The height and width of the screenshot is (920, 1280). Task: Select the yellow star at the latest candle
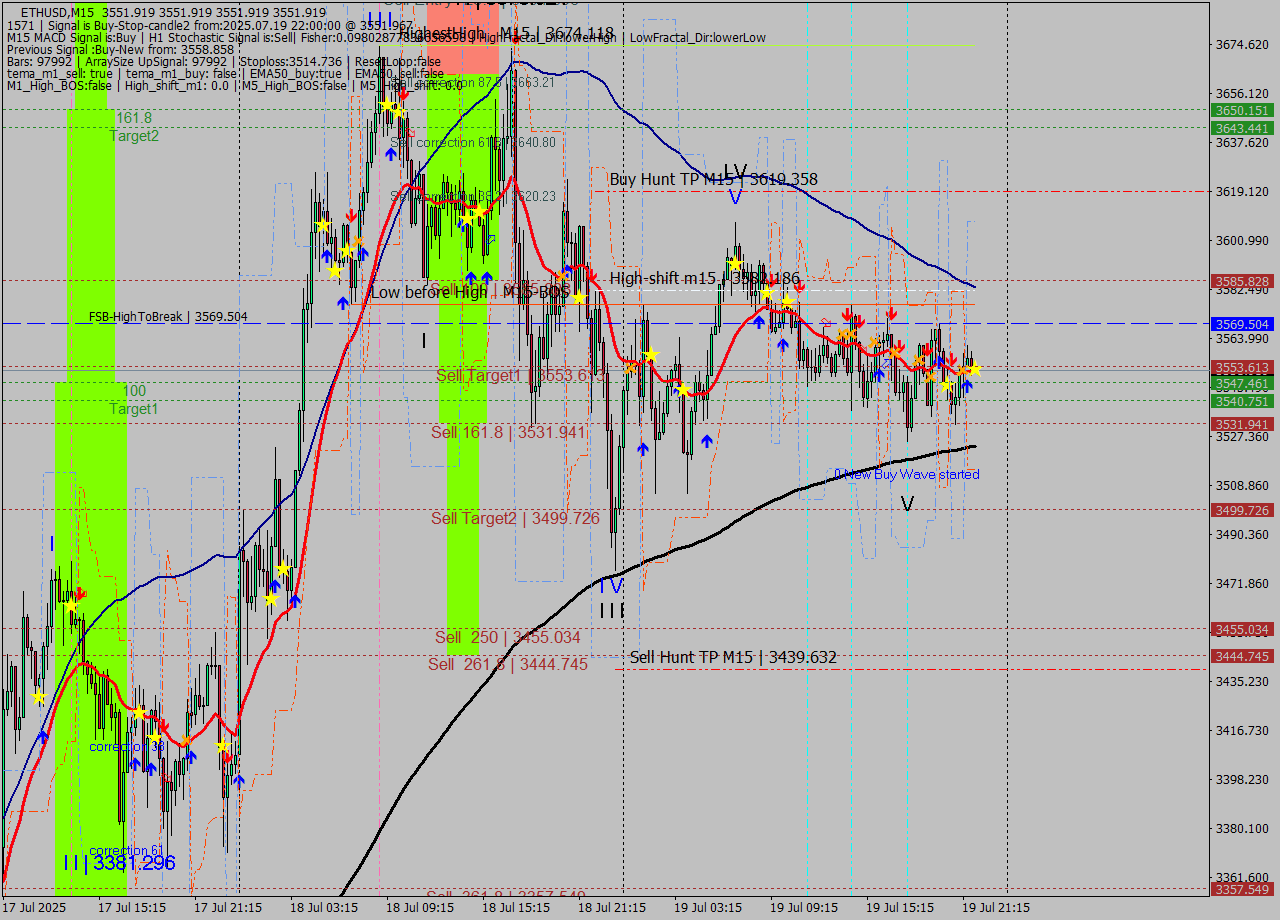coord(974,369)
